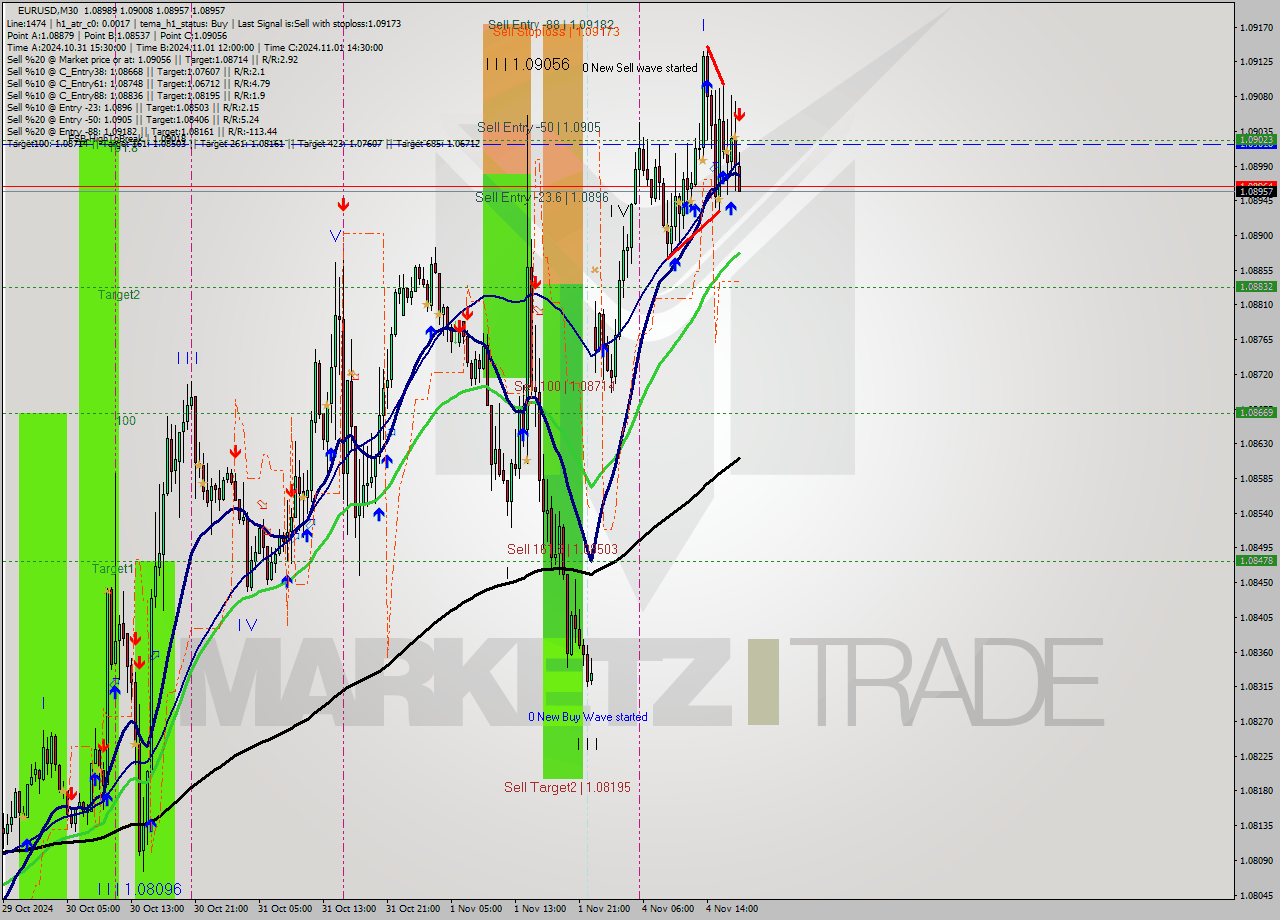Click the current price tag 1.08957
This screenshot has width=1280, height=920.
coord(1256,191)
